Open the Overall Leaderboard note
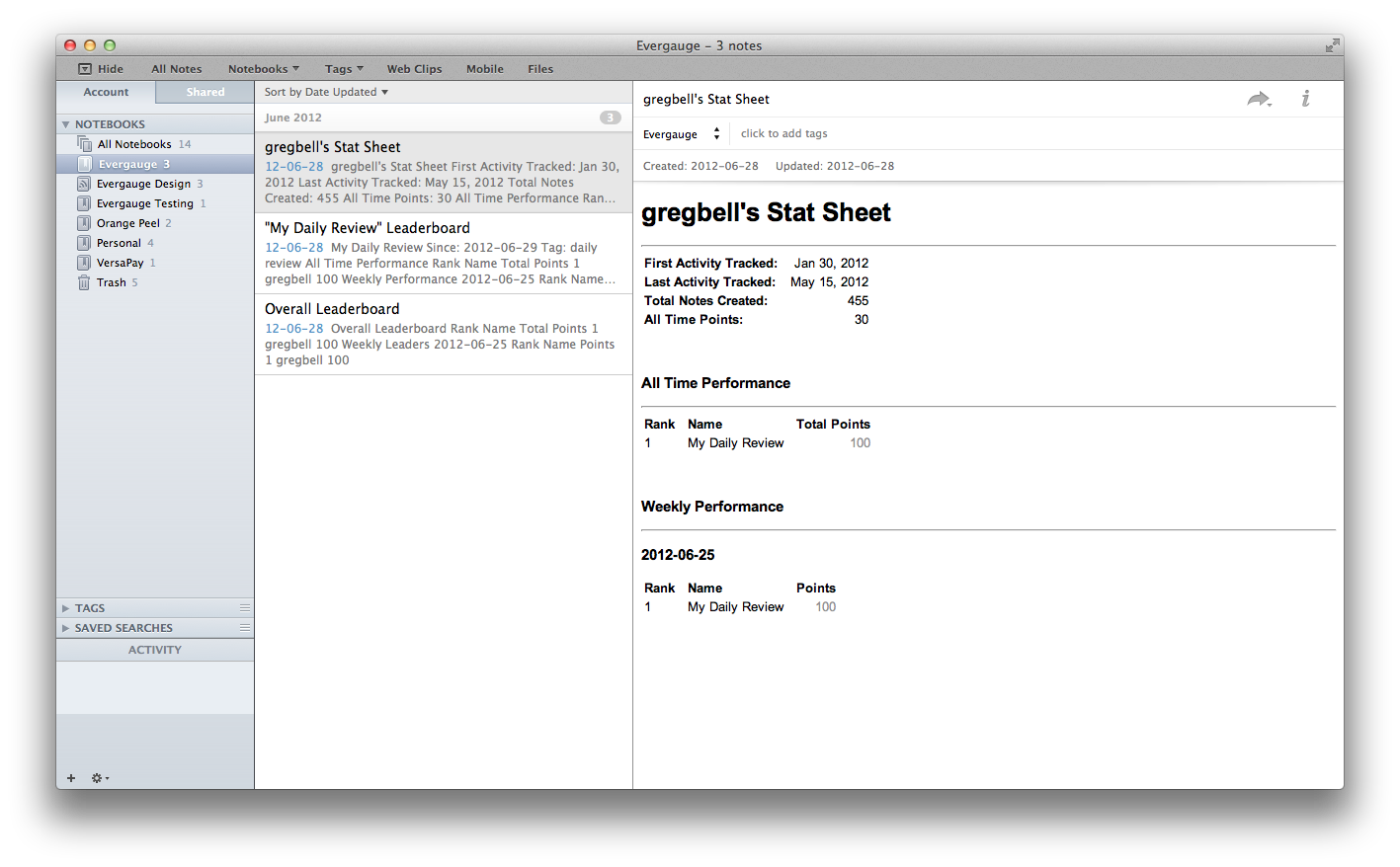 coord(444,335)
